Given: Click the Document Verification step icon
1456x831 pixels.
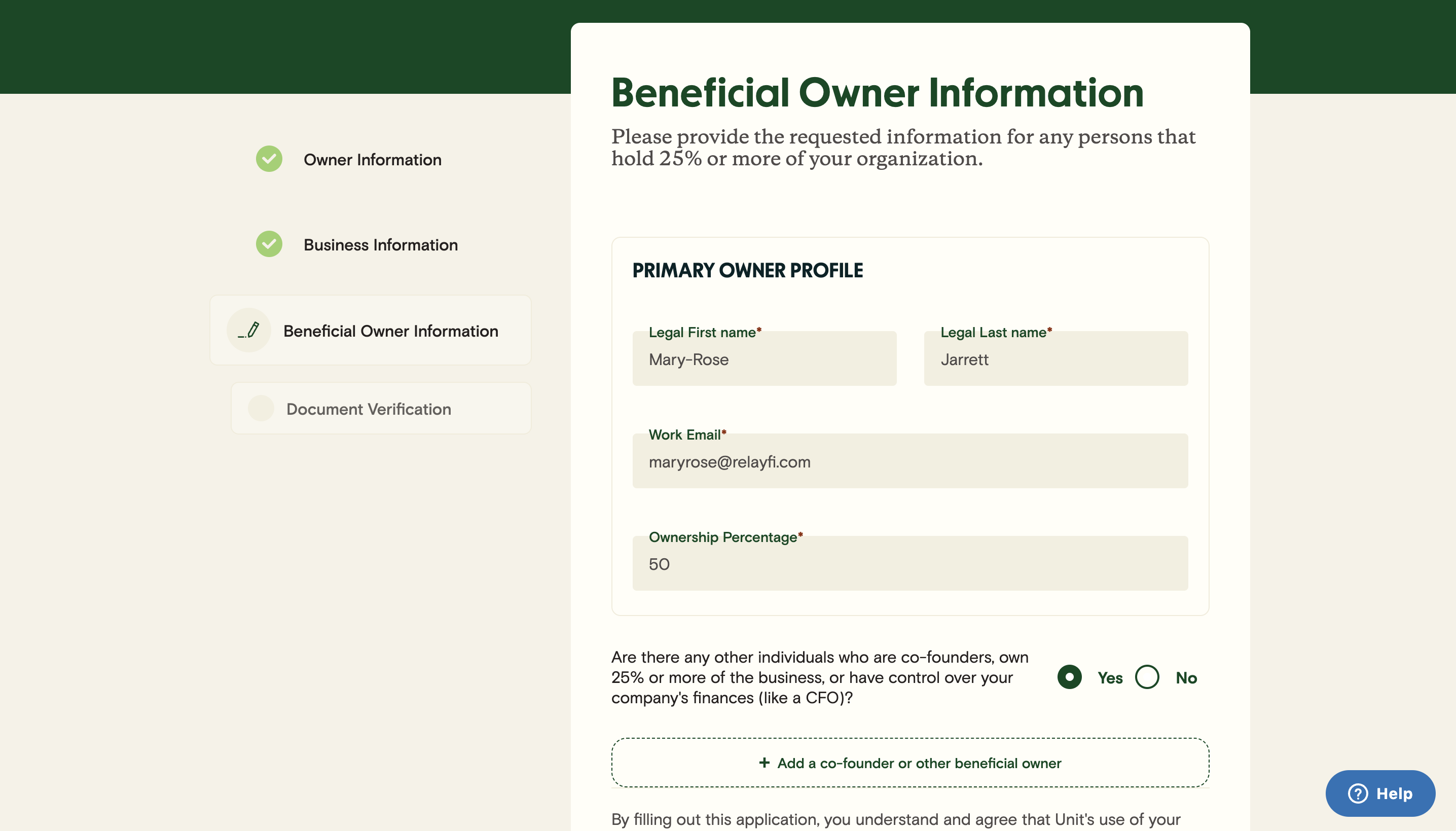Looking at the screenshot, I should (262, 408).
